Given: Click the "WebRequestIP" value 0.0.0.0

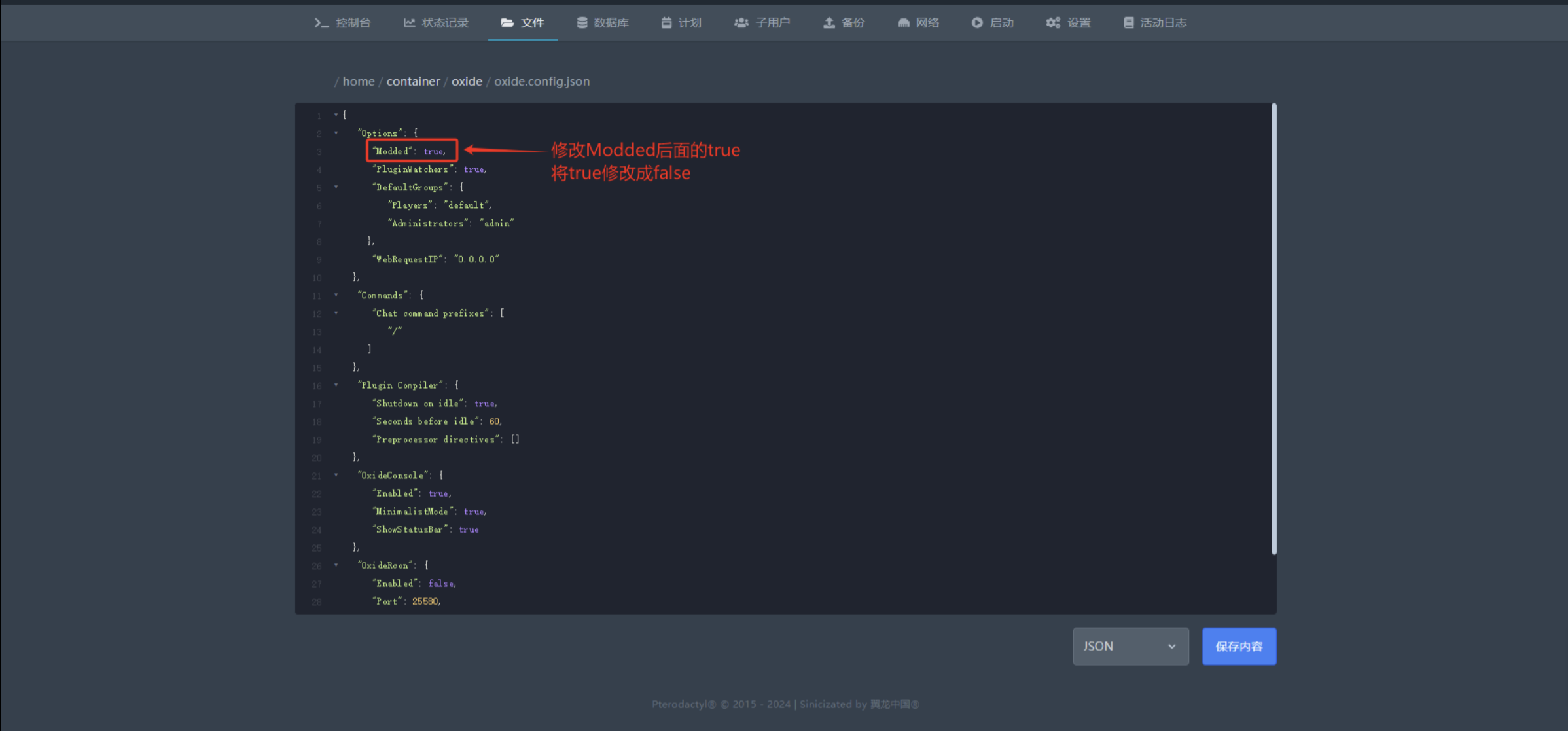Looking at the screenshot, I should coord(476,260).
